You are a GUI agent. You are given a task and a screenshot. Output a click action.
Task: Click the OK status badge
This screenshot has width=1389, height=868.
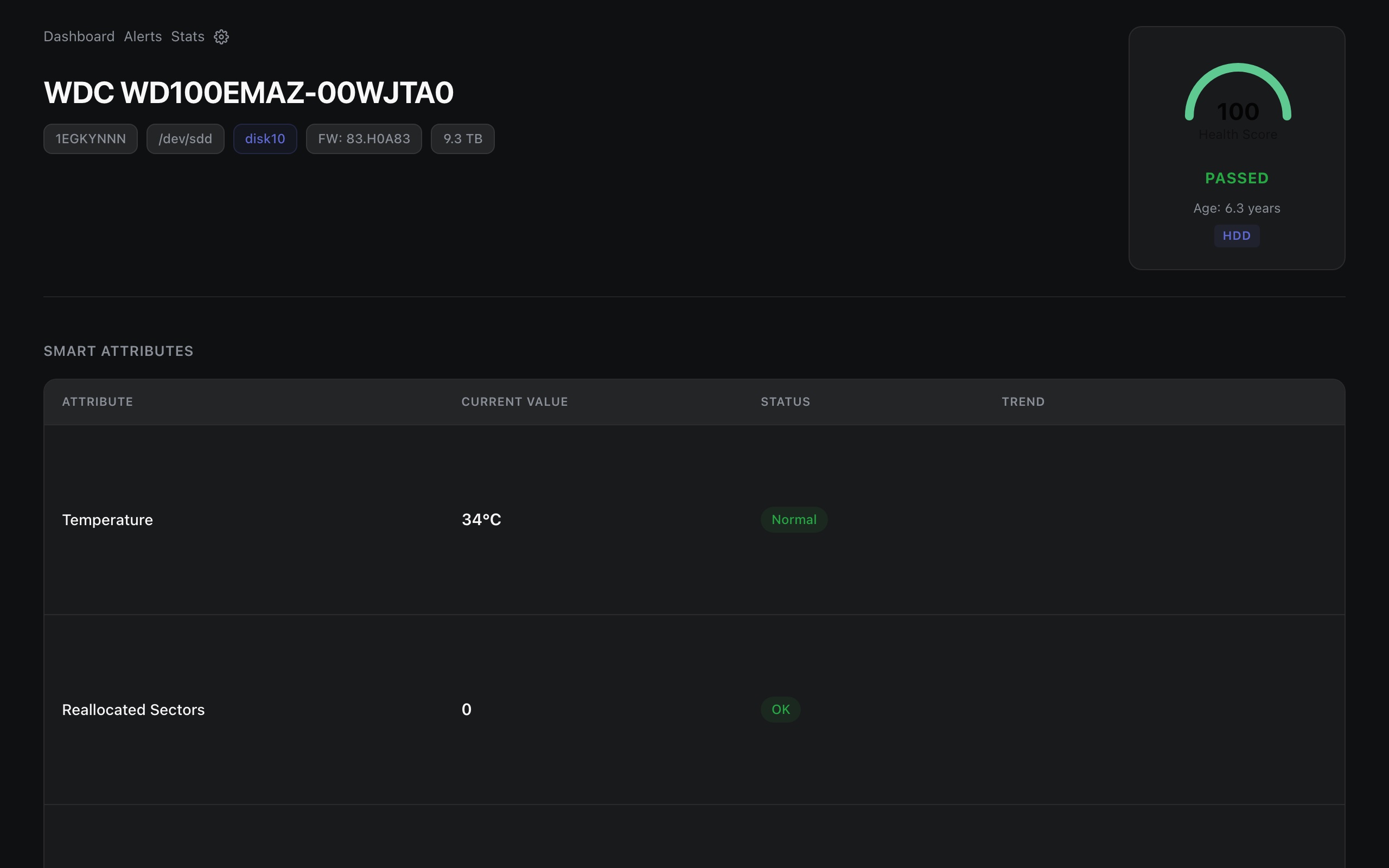click(781, 710)
